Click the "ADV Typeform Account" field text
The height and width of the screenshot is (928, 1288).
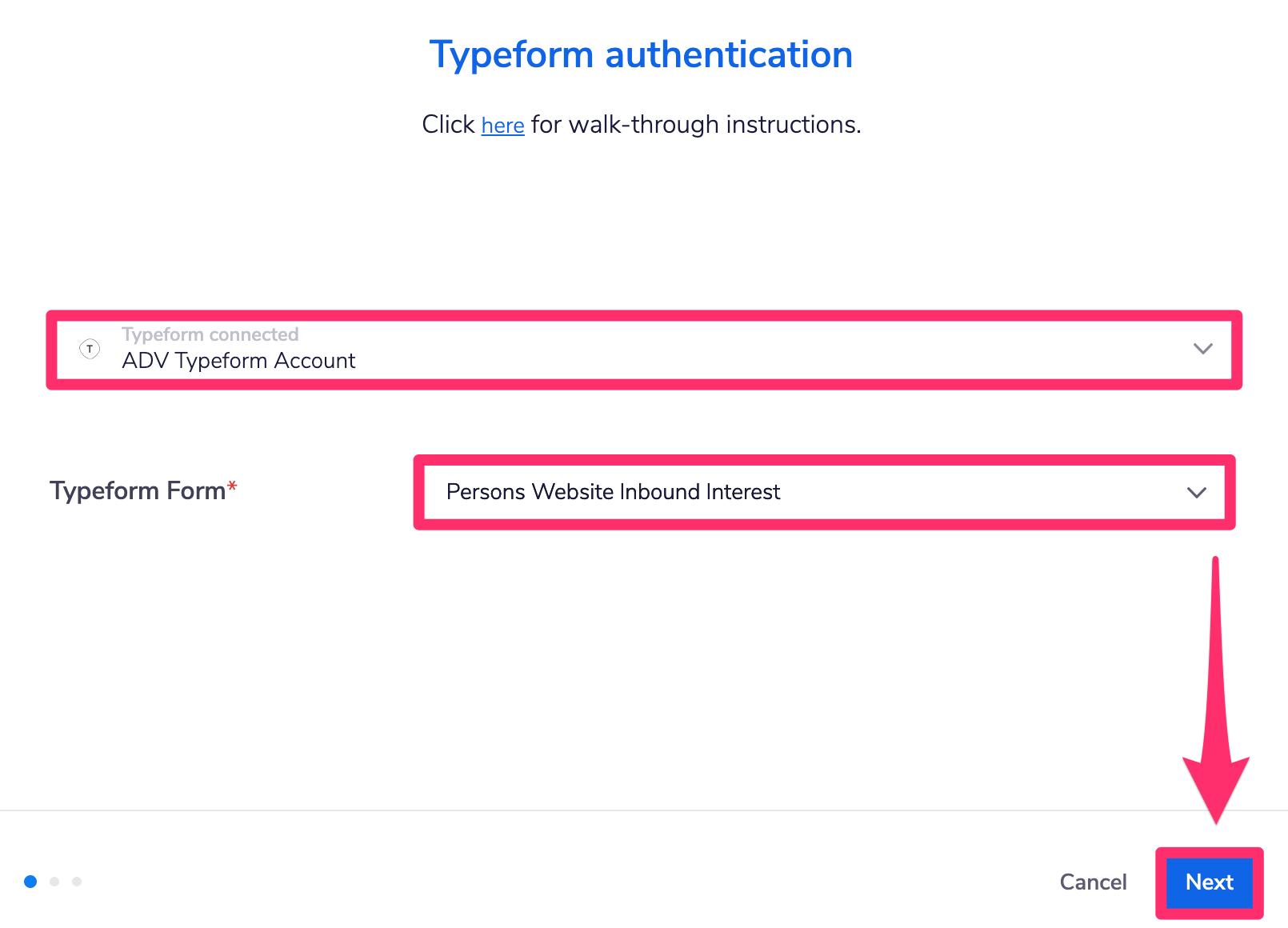(x=238, y=361)
